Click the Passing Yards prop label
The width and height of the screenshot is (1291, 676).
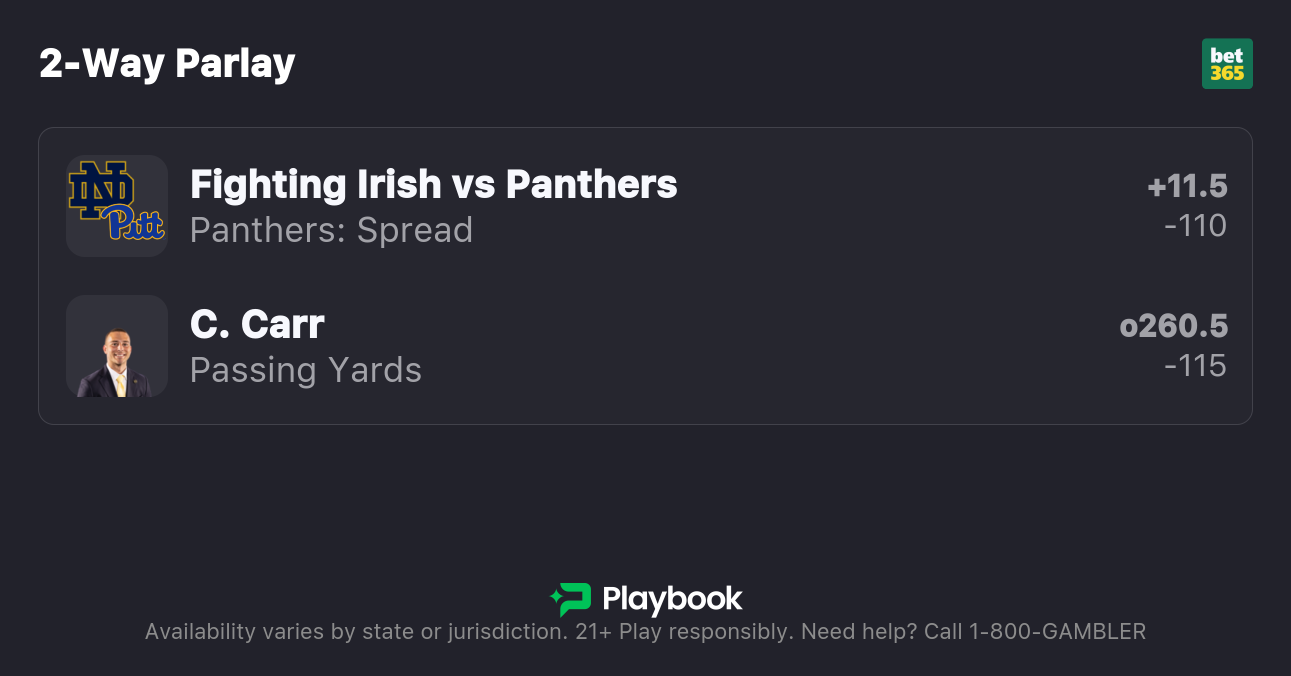(x=306, y=370)
